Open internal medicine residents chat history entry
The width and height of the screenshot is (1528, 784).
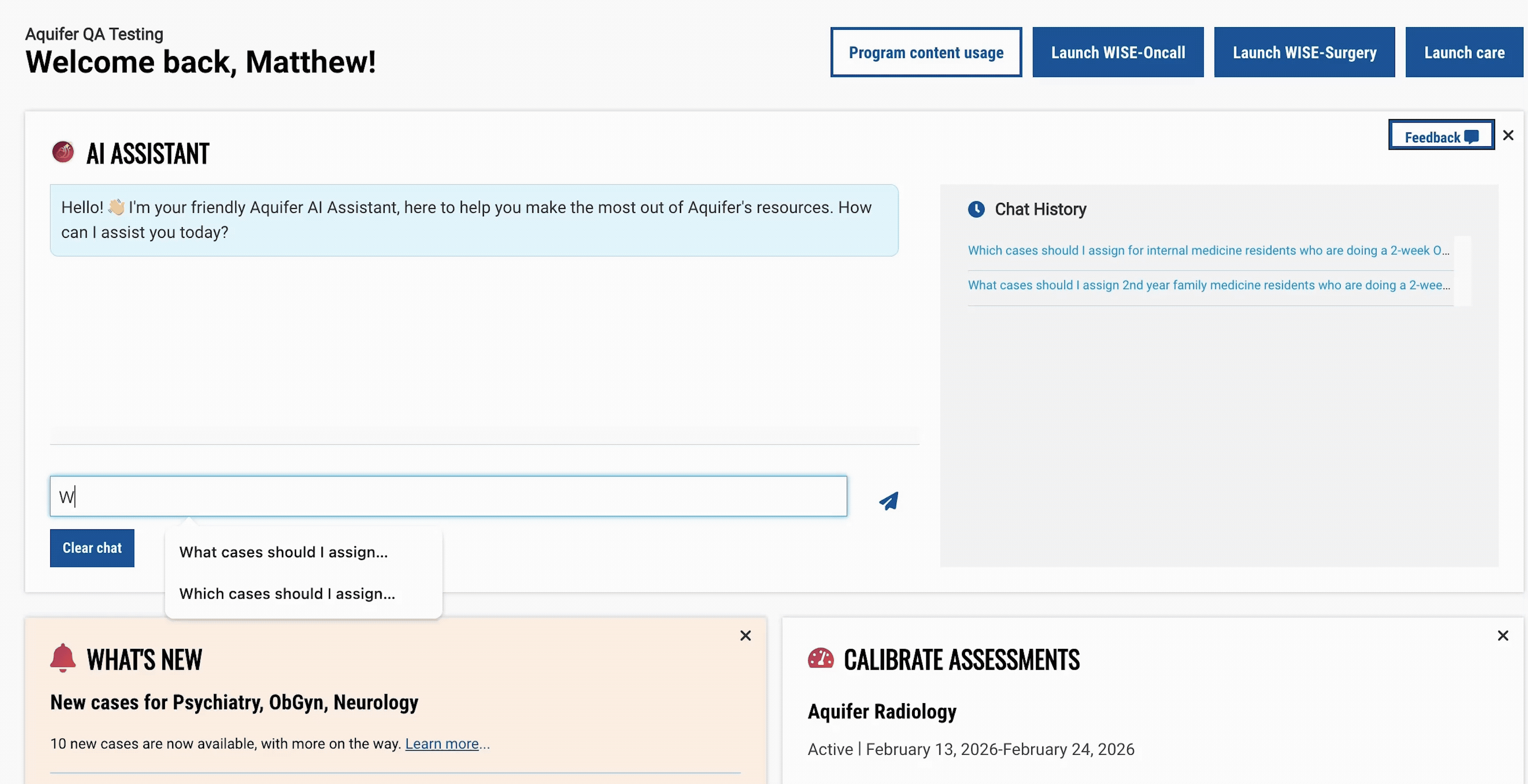click(1208, 250)
